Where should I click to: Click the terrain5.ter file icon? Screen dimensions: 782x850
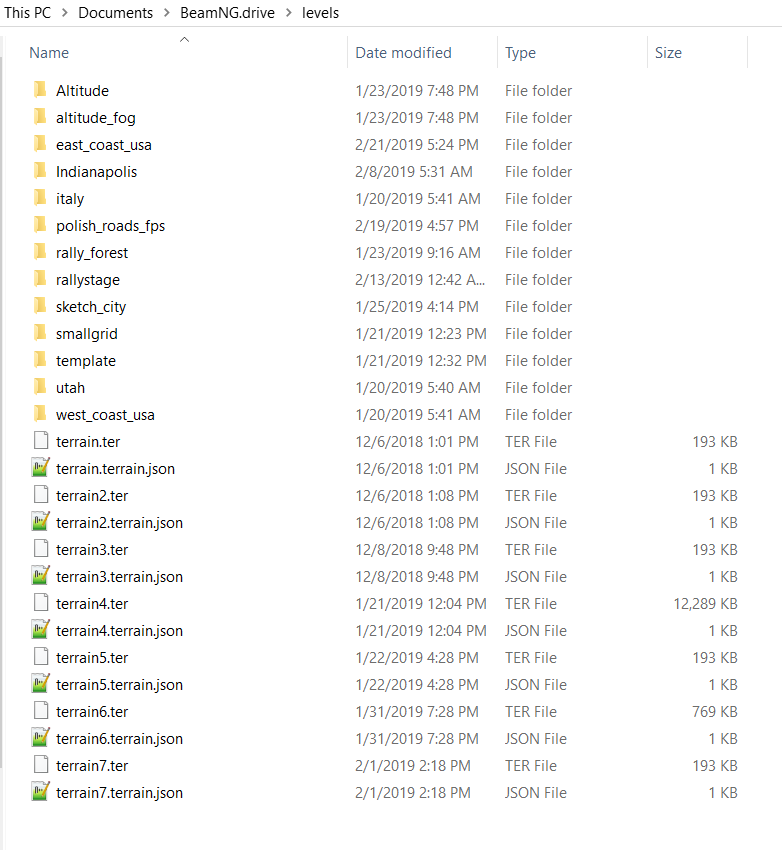coord(41,657)
